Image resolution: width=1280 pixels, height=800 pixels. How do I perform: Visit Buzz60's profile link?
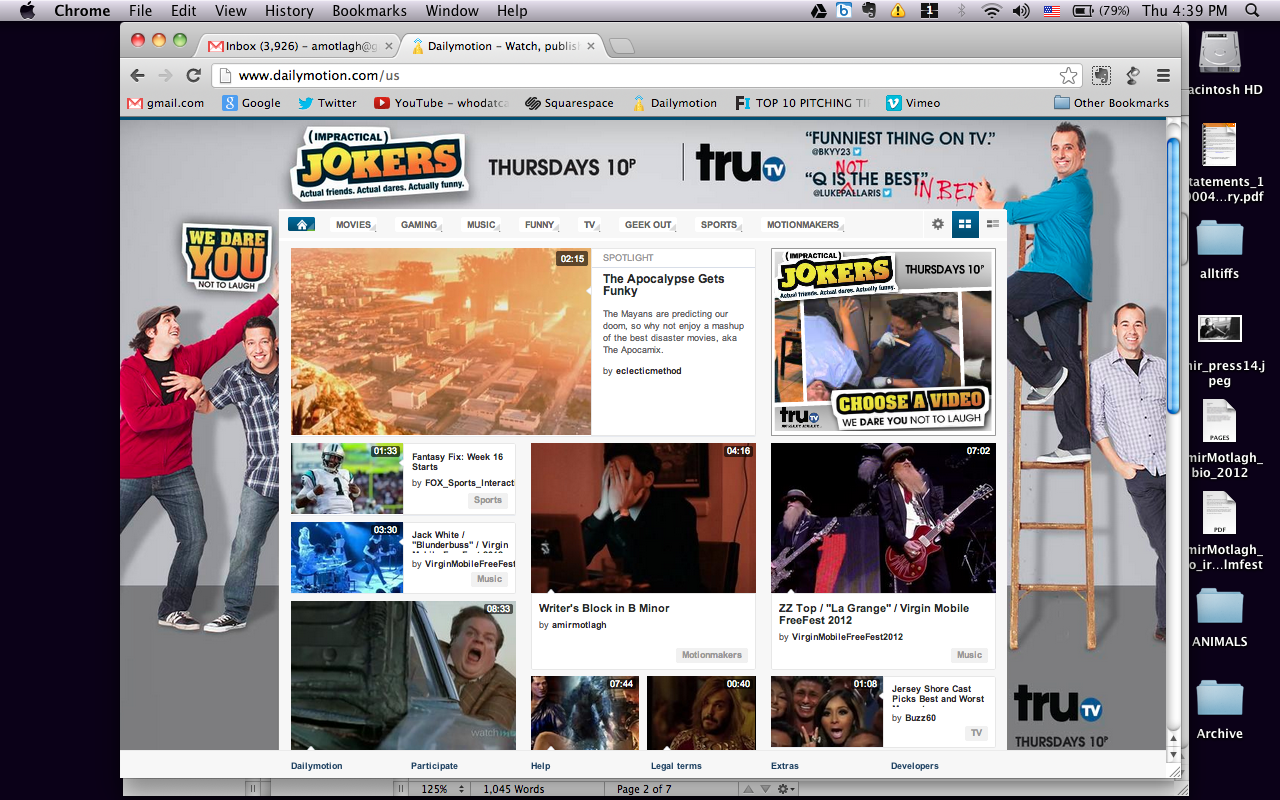point(920,718)
